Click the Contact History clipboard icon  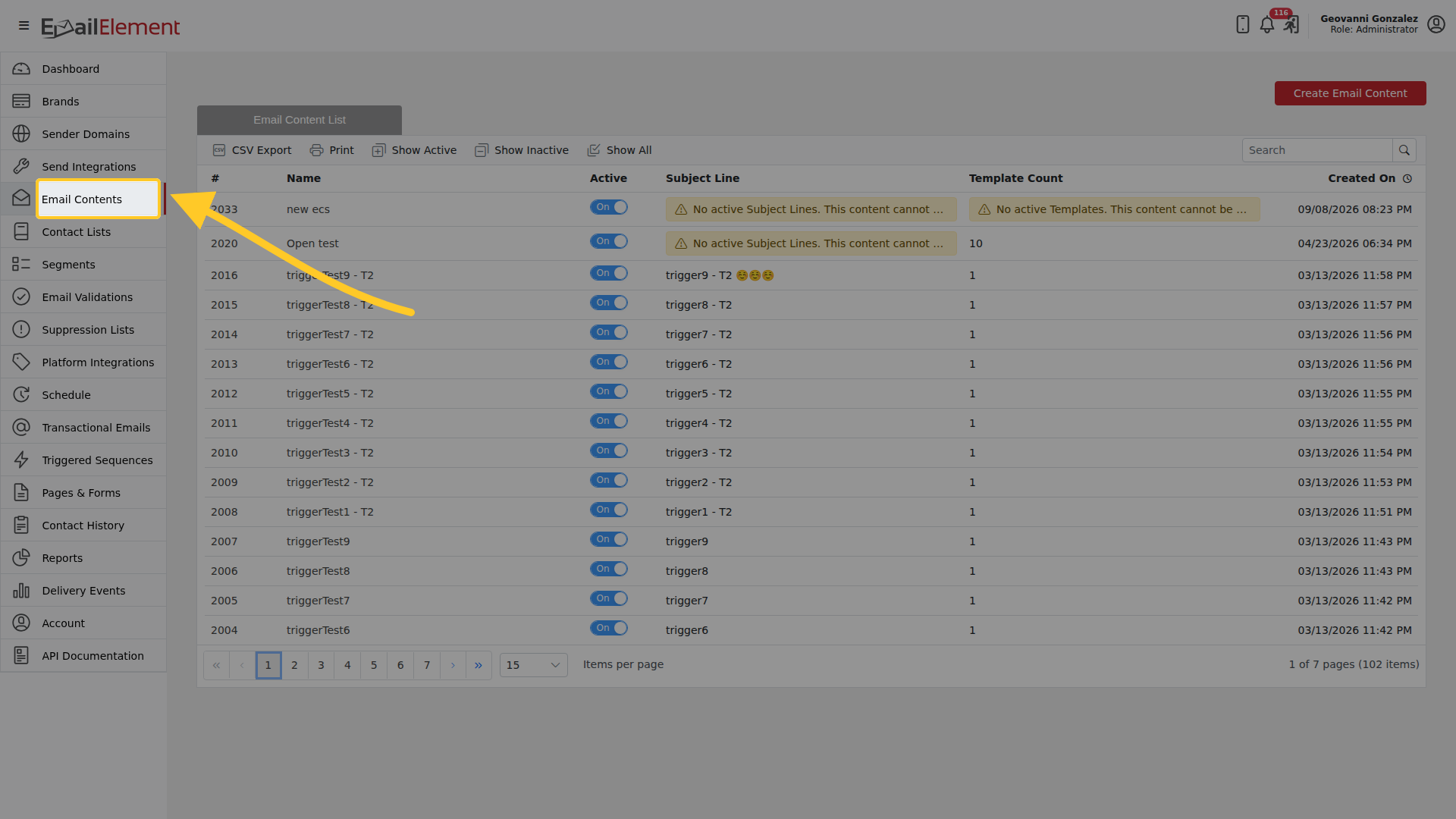(21, 526)
